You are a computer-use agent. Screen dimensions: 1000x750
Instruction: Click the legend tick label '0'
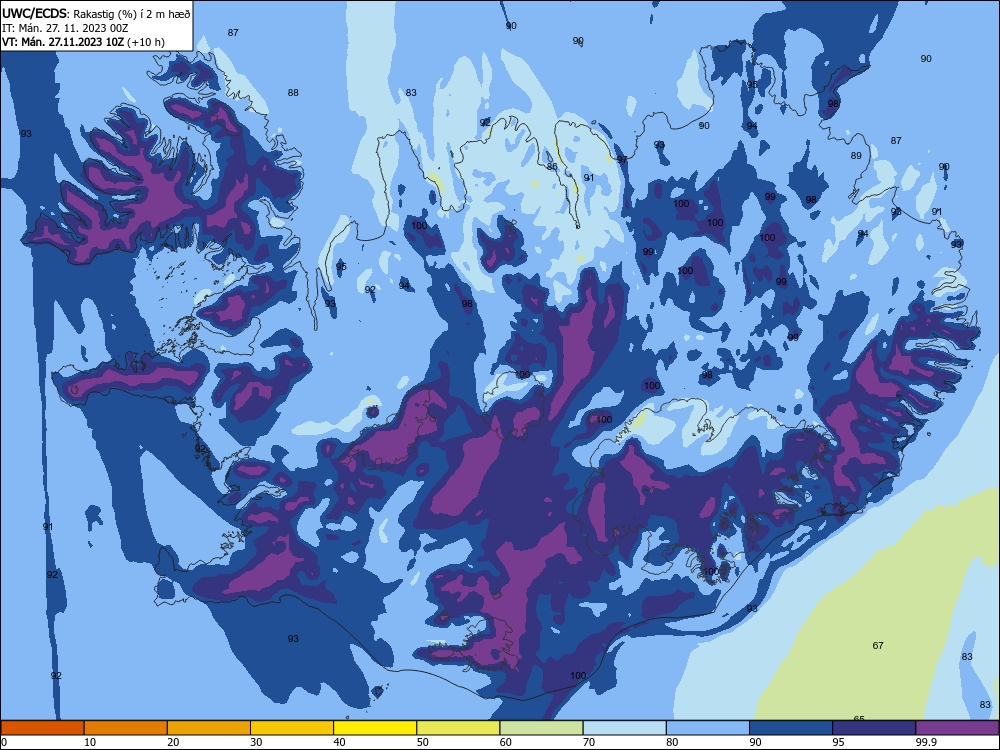[4, 742]
